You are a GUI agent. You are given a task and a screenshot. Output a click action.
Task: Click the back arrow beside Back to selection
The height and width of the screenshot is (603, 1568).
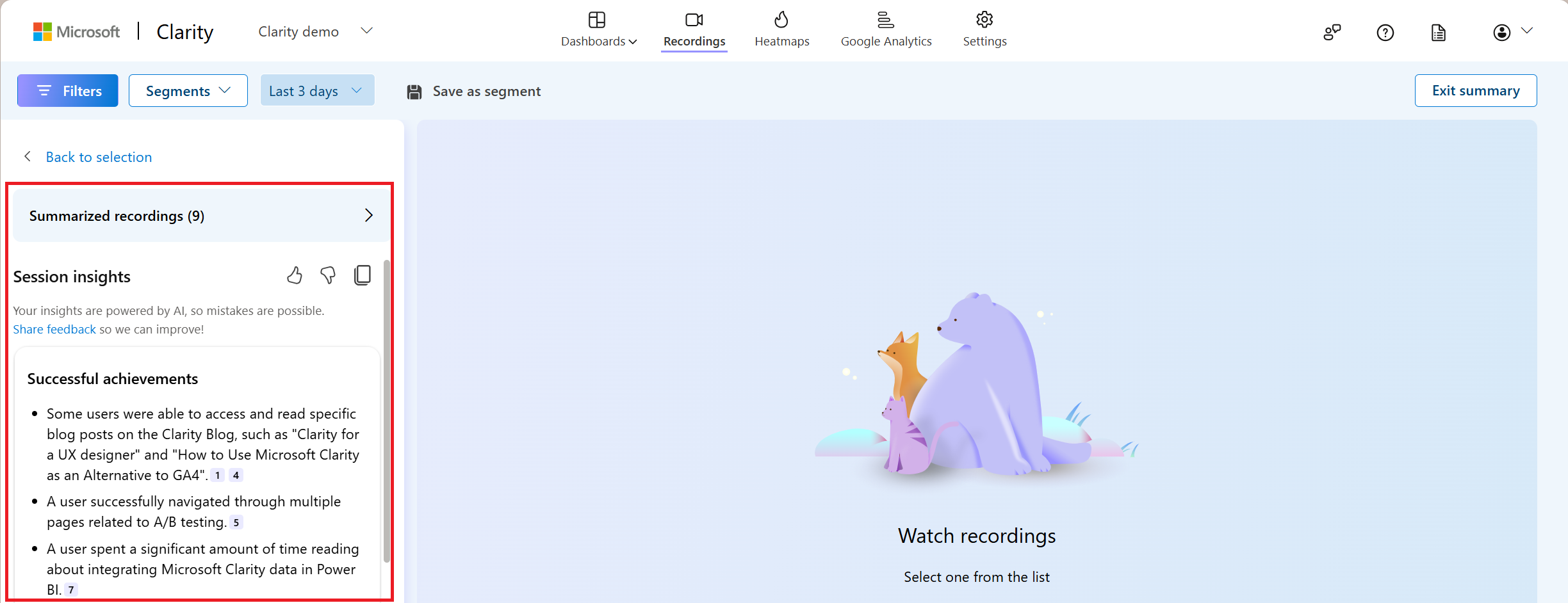28,157
